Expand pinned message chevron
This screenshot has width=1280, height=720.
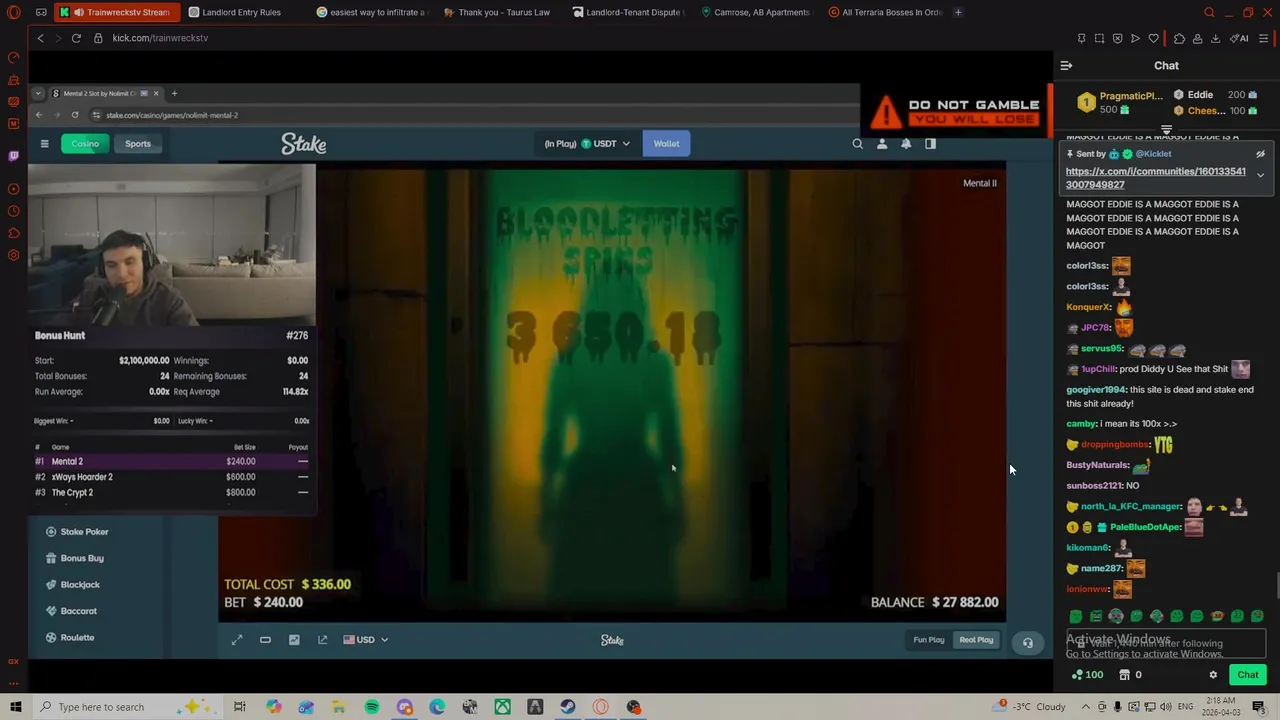coord(1260,175)
